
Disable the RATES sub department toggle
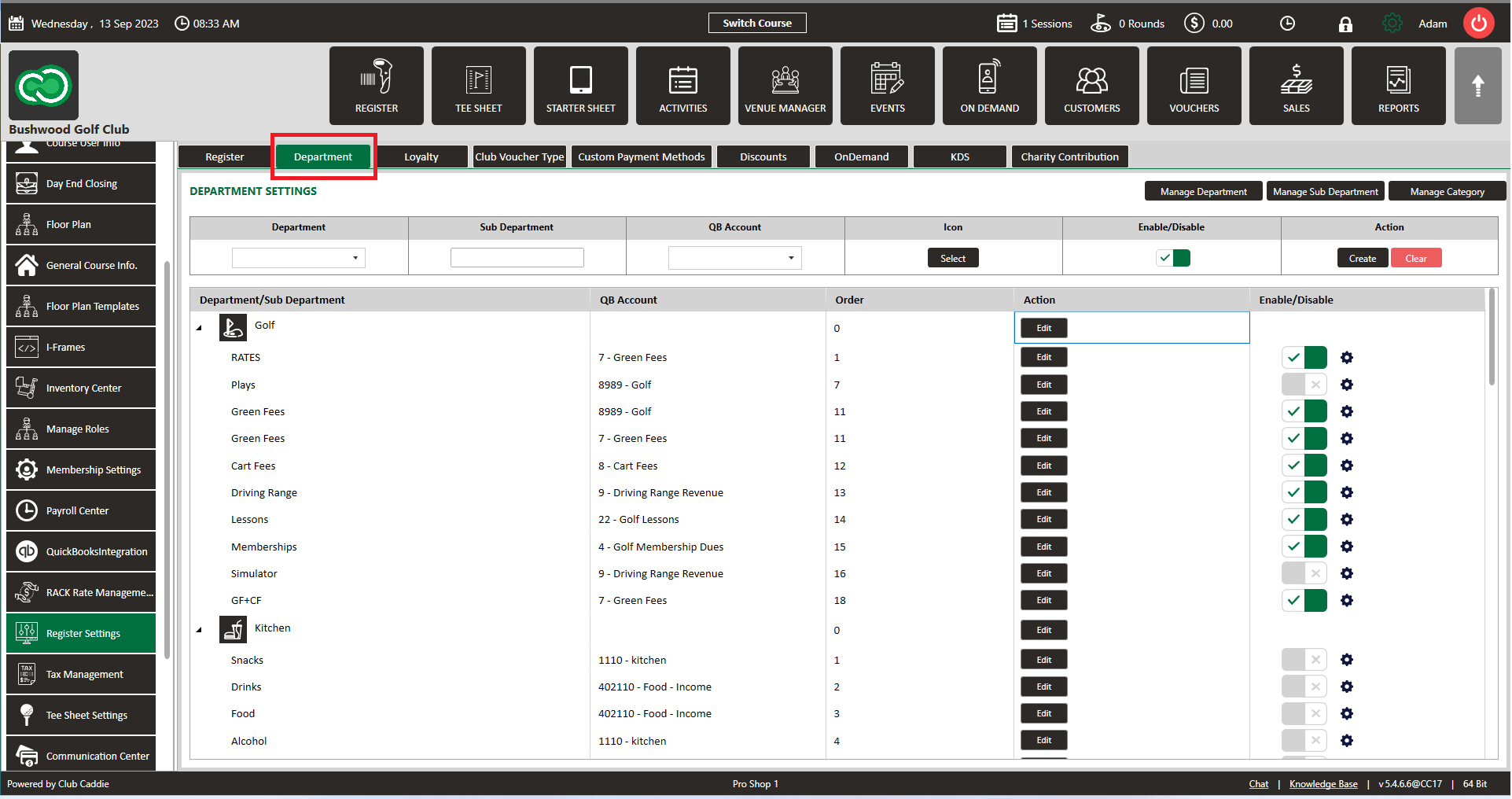(1304, 358)
